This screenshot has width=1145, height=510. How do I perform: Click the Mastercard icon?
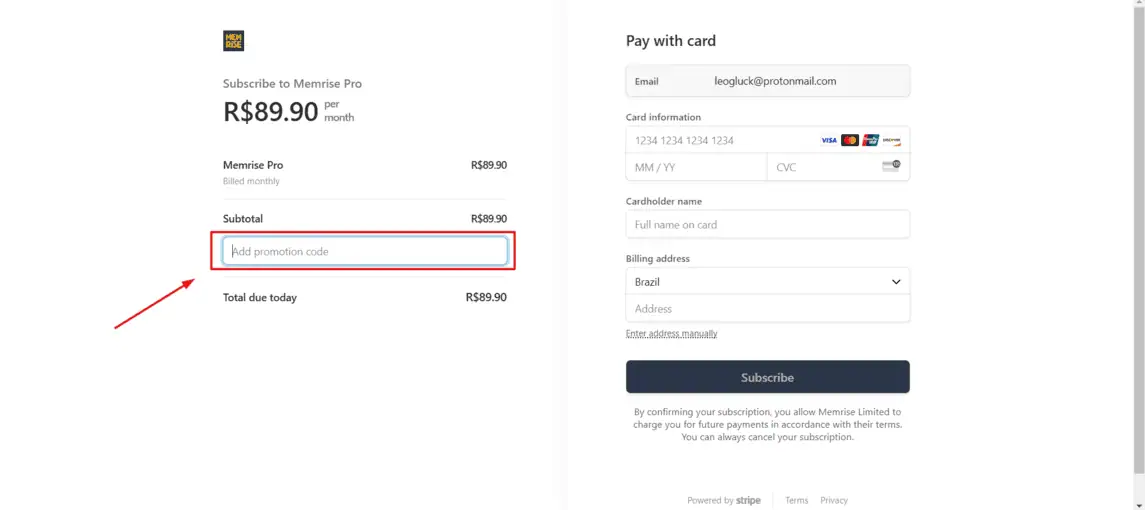pyautogui.click(x=849, y=140)
